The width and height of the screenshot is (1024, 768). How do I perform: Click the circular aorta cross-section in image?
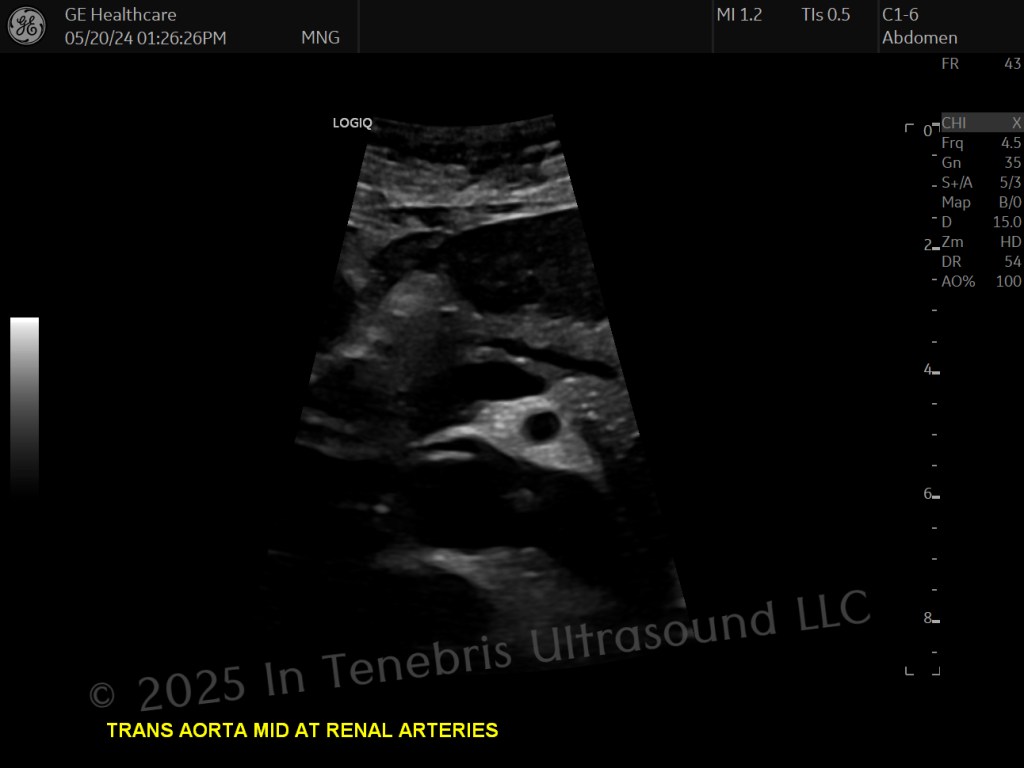(543, 426)
